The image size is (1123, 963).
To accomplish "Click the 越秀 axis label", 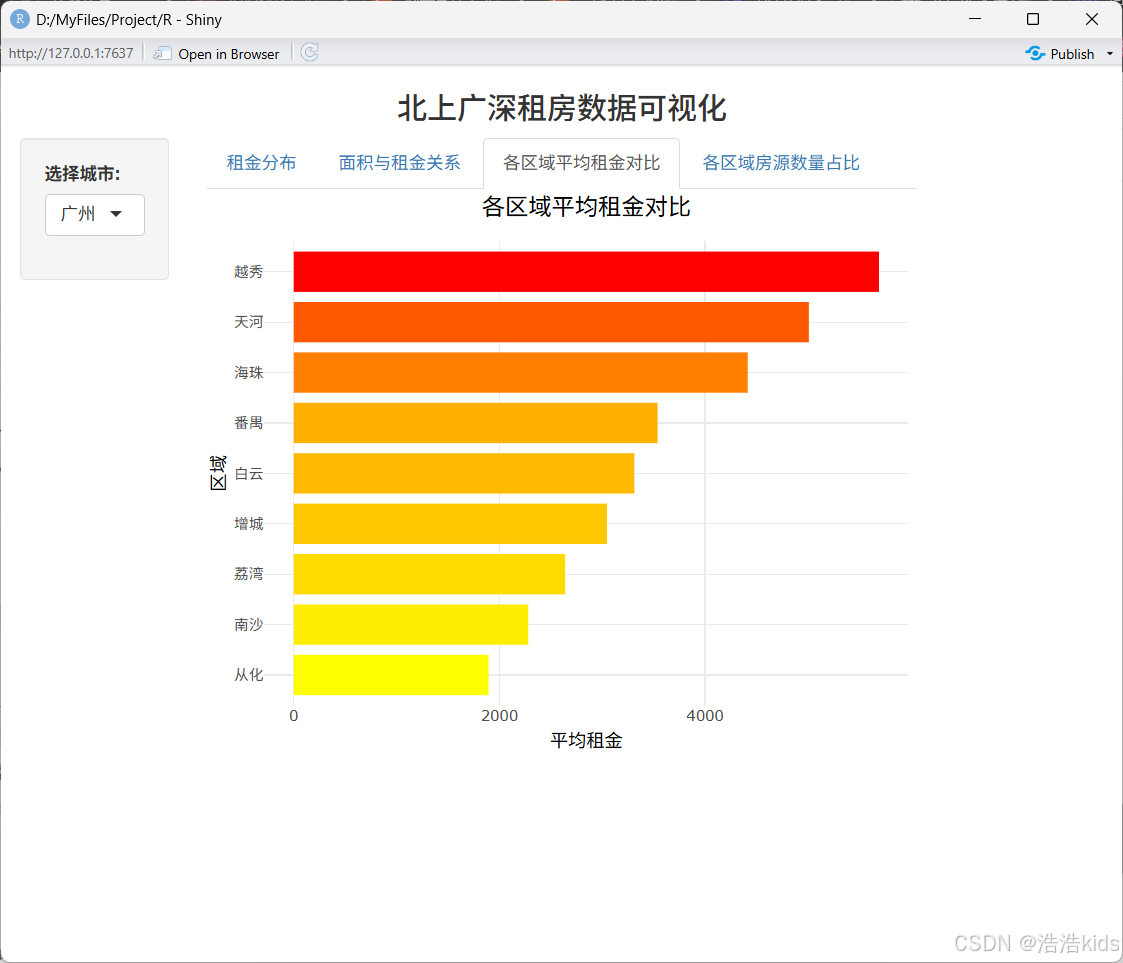I will (249, 271).
